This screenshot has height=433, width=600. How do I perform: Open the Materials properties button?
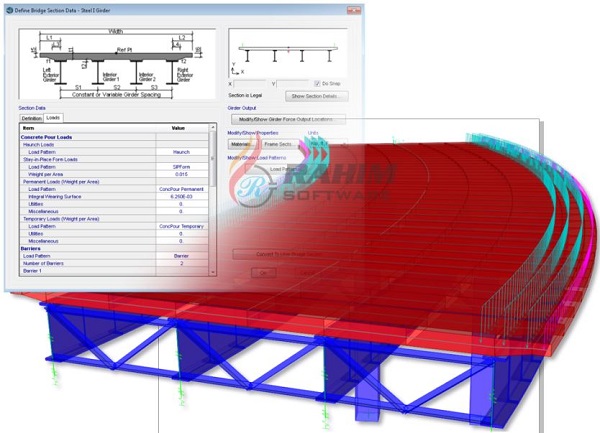(x=243, y=144)
